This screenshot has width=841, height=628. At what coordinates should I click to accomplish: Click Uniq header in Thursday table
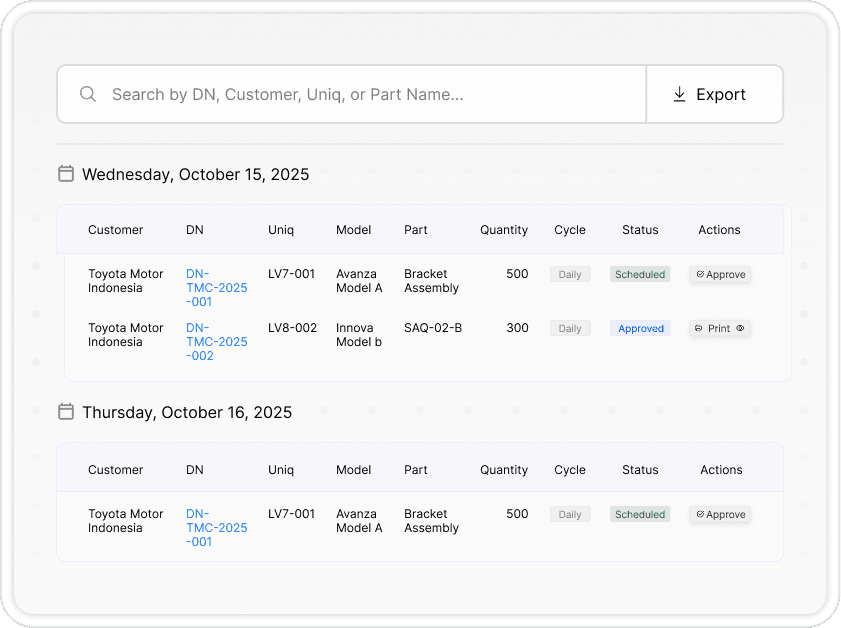(x=281, y=470)
